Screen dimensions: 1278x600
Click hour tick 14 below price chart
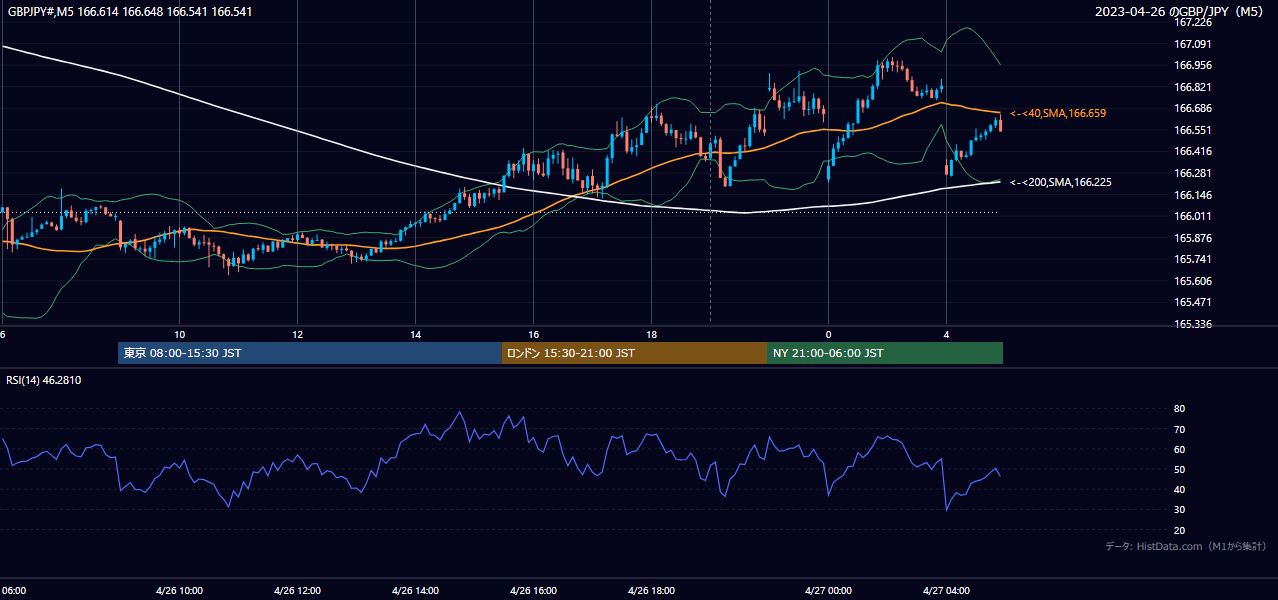tap(415, 334)
